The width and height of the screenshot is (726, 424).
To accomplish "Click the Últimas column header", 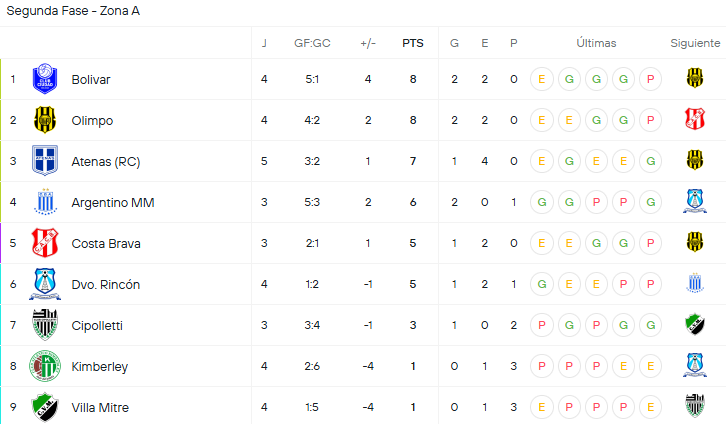I will coord(596,43).
